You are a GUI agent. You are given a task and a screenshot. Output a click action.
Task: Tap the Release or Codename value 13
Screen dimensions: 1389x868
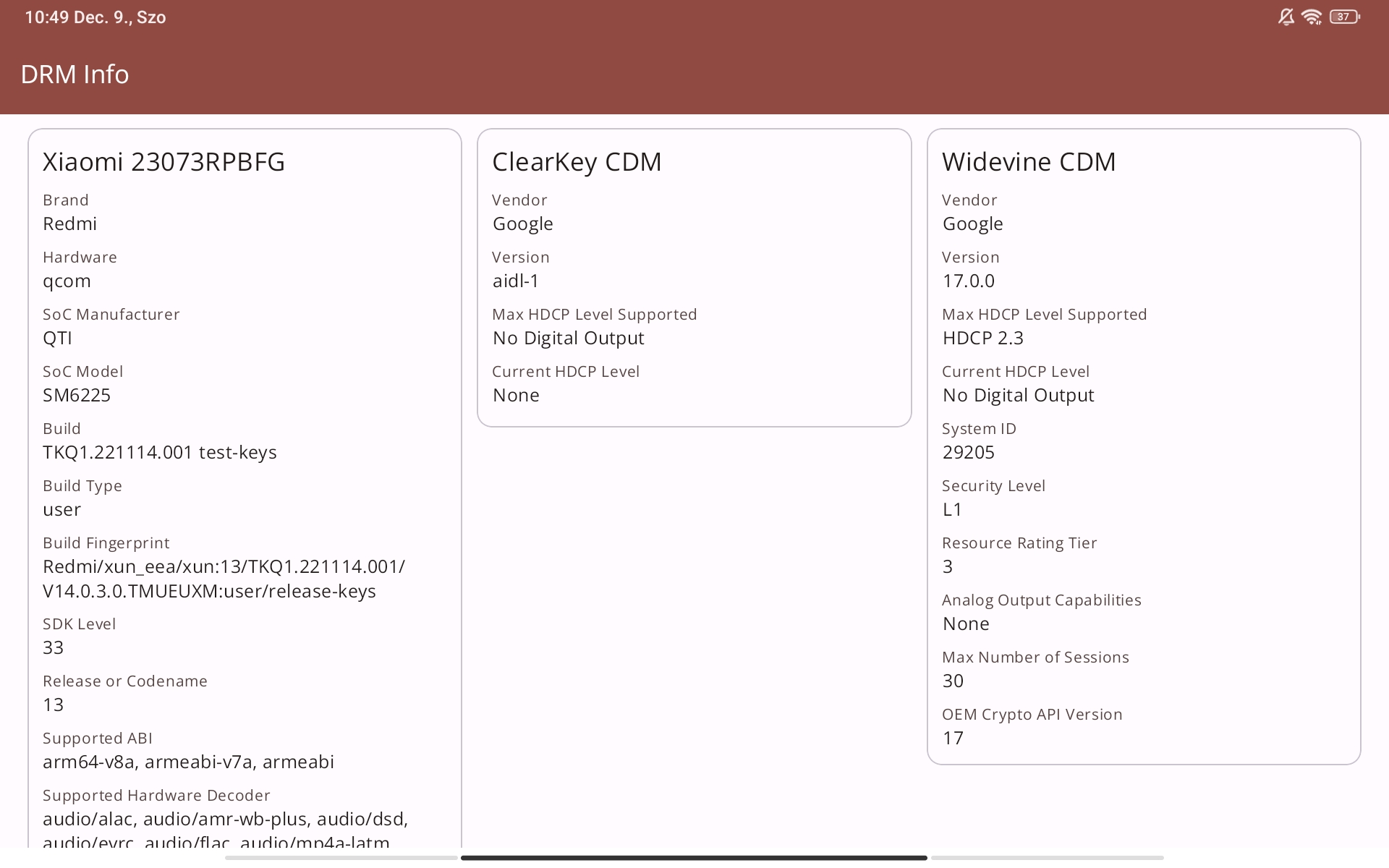(x=53, y=705)
